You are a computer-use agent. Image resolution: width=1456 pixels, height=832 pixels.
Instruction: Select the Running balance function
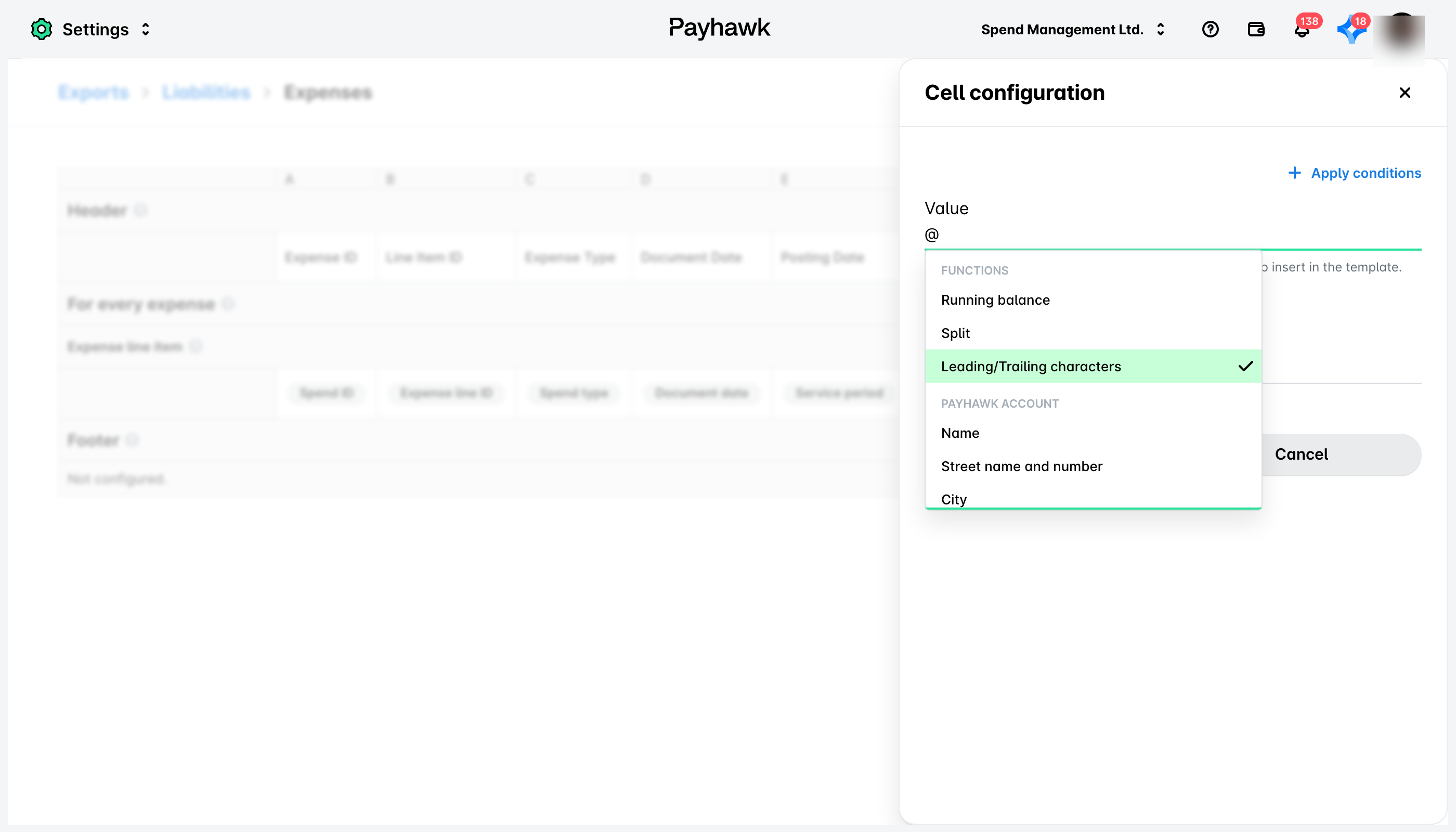(x=1093, y=300)
